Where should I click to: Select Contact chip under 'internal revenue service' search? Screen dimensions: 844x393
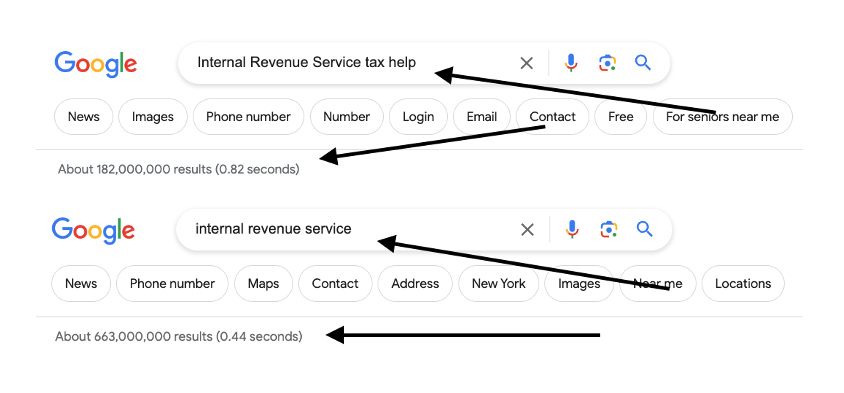point(335,284)
